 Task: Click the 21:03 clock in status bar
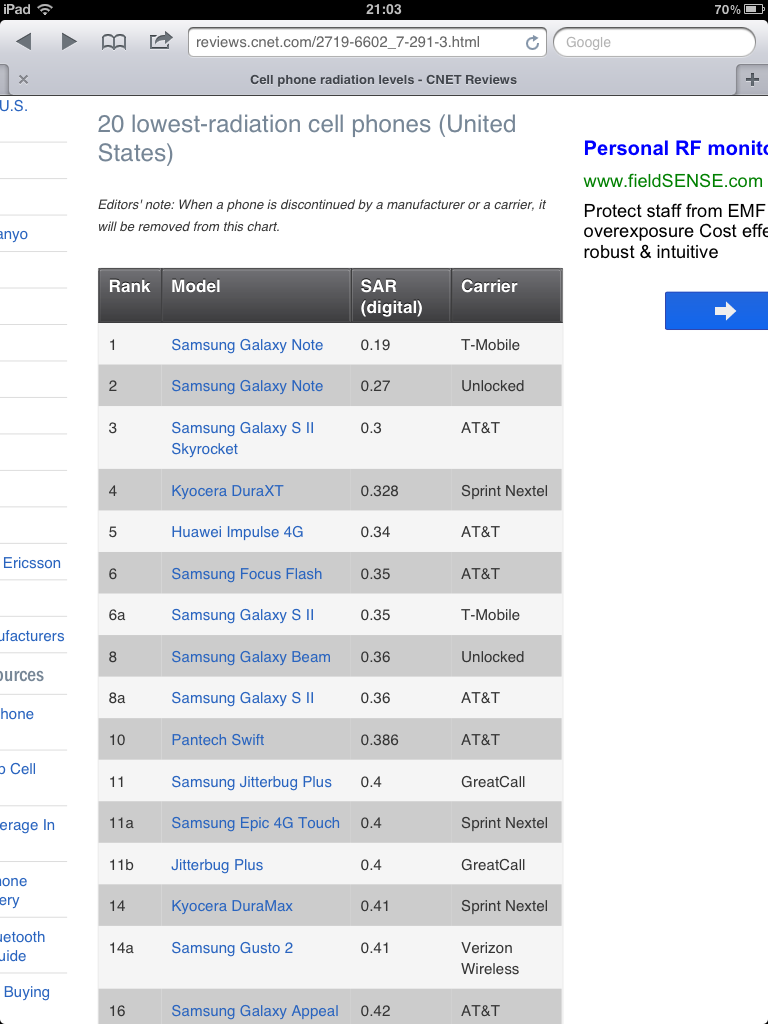[x=384, y=9]
